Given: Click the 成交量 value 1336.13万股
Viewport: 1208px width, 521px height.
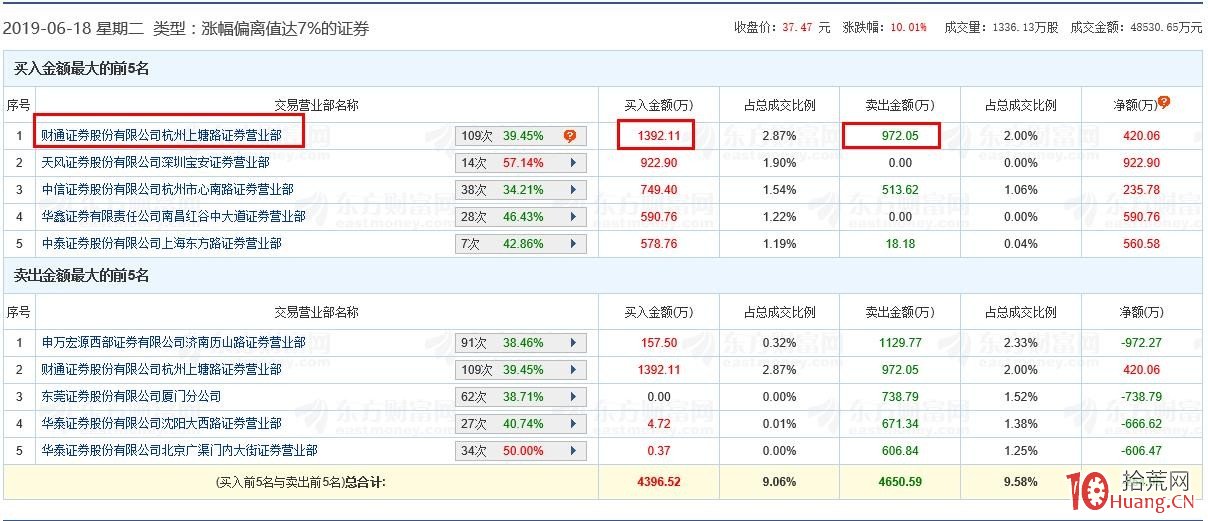Looking at the screenshot, I should click(x=1024, y=28).
